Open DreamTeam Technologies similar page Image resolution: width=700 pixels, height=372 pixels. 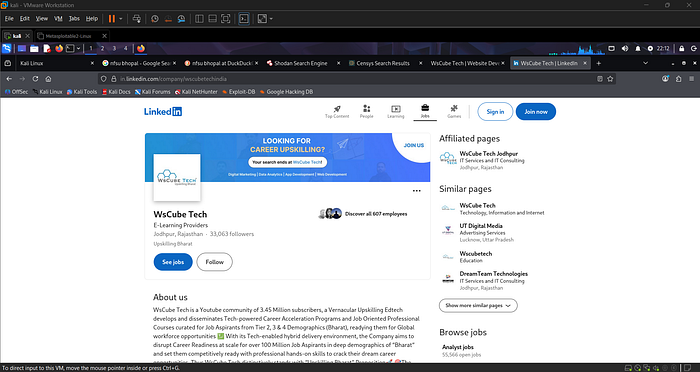pyautogui.click(x=493, y=274)
